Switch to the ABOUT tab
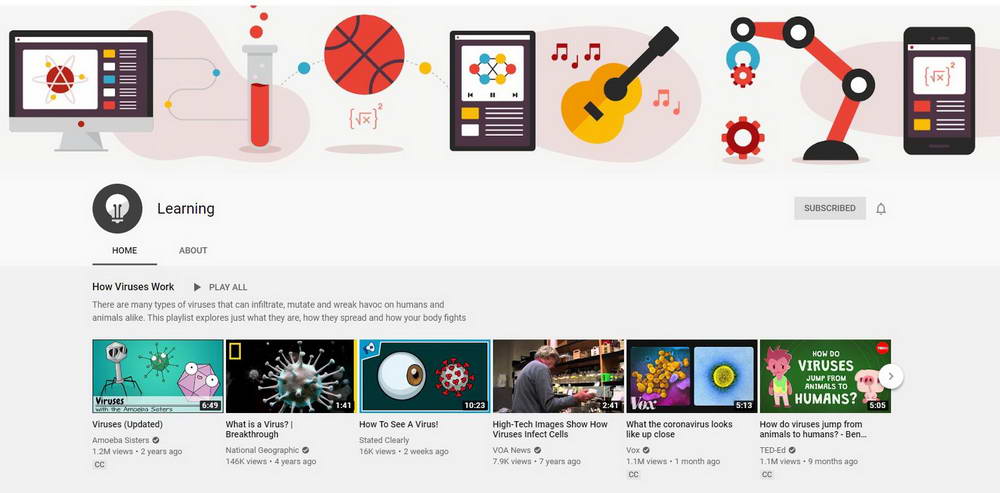Screen dimensions: 1000x493 [193, 251]
